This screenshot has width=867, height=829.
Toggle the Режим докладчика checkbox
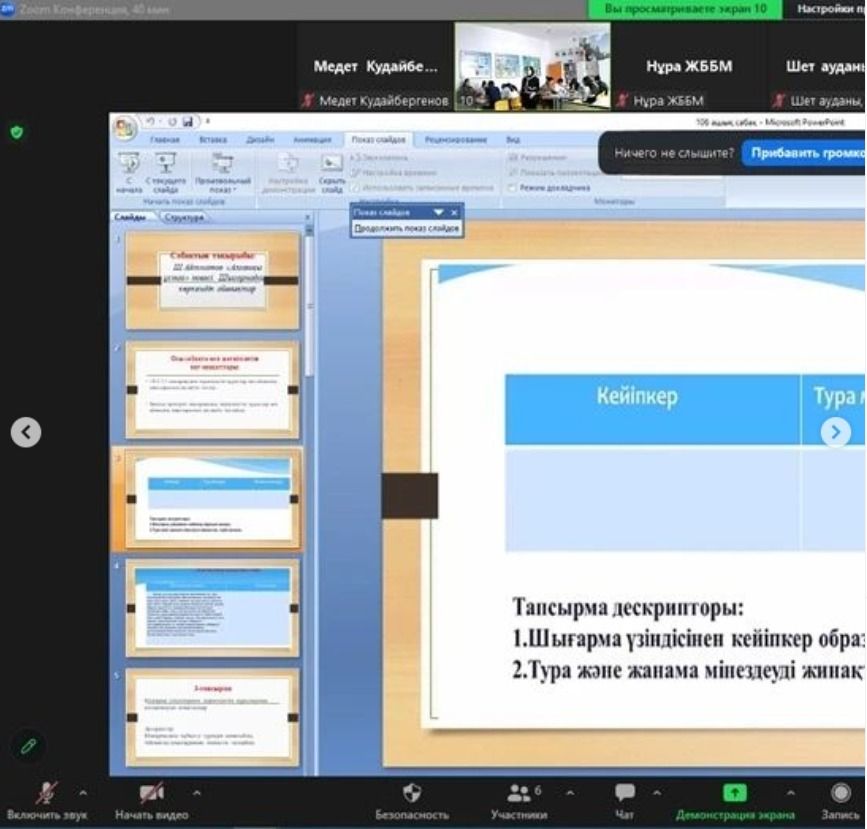click(512, 187)
